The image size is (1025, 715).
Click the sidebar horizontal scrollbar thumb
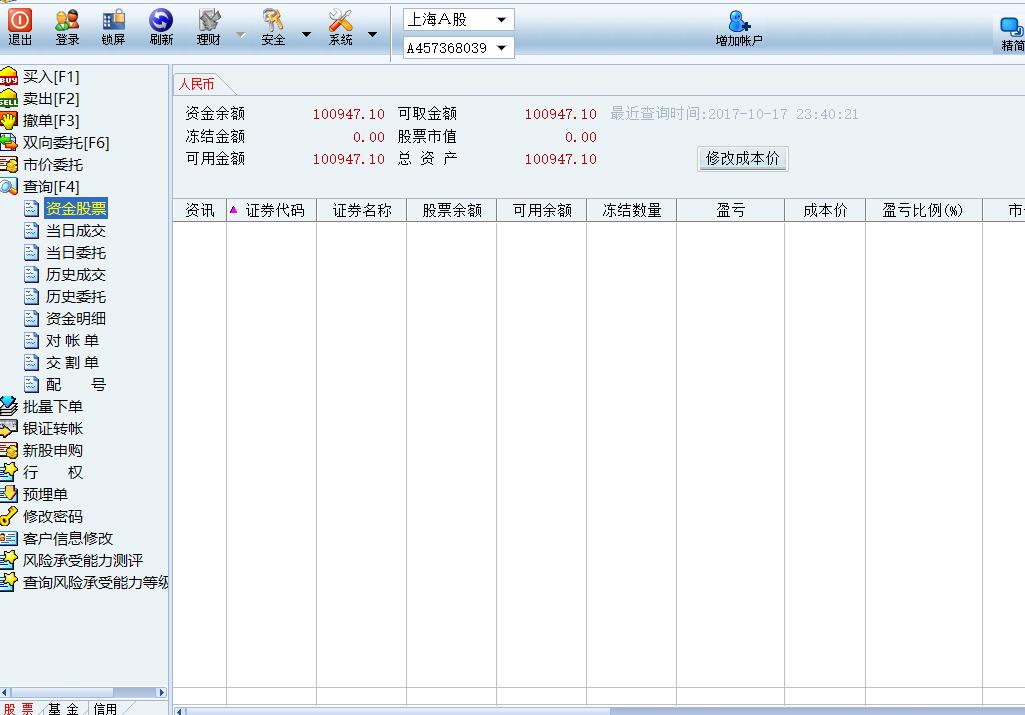point(62,692)
